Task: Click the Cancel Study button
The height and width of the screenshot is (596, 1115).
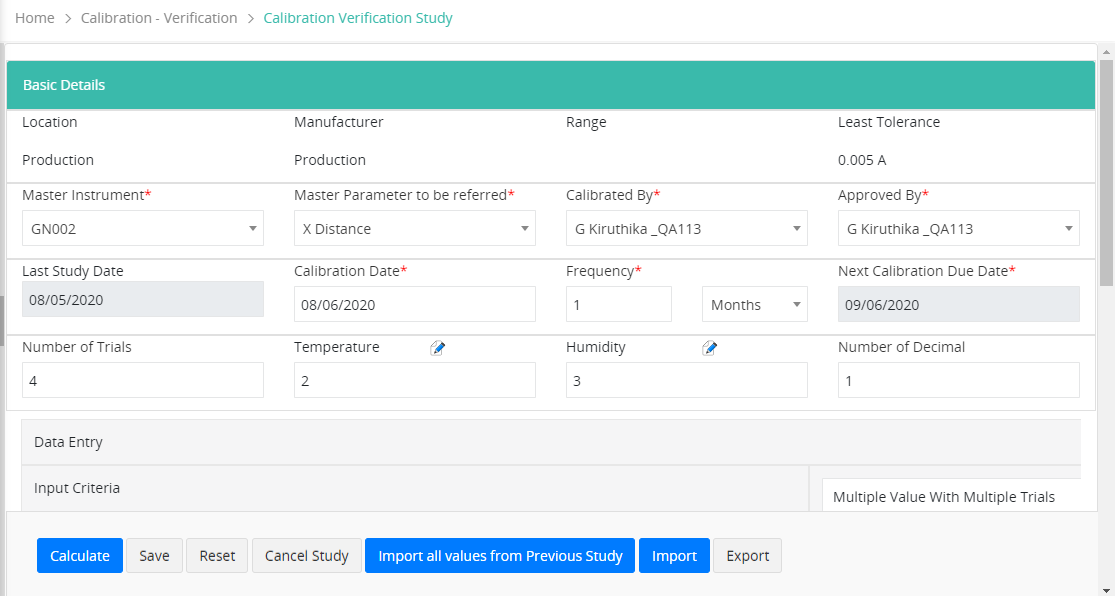Action: [306, 555]
